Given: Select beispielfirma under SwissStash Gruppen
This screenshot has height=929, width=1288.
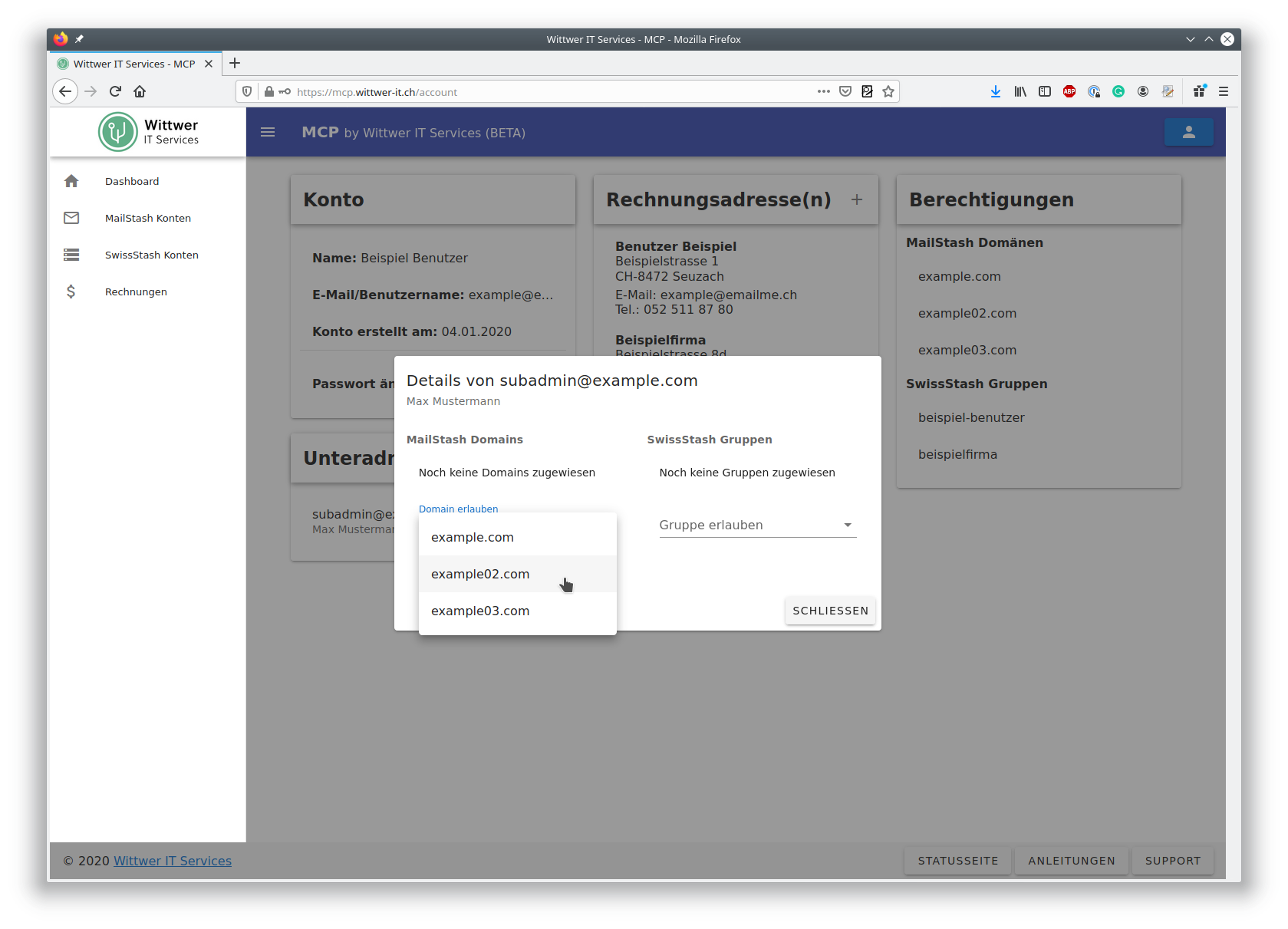Looking at the screenshot, I should [957, 454].
